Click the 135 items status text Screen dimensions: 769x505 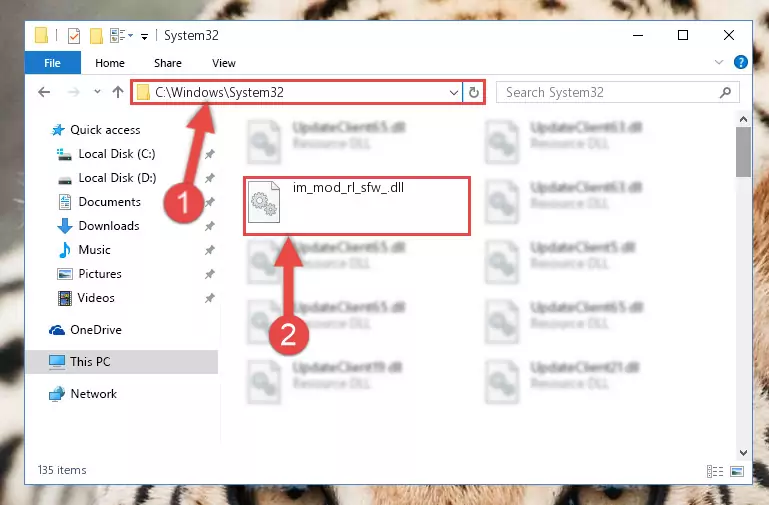(62, 470)
